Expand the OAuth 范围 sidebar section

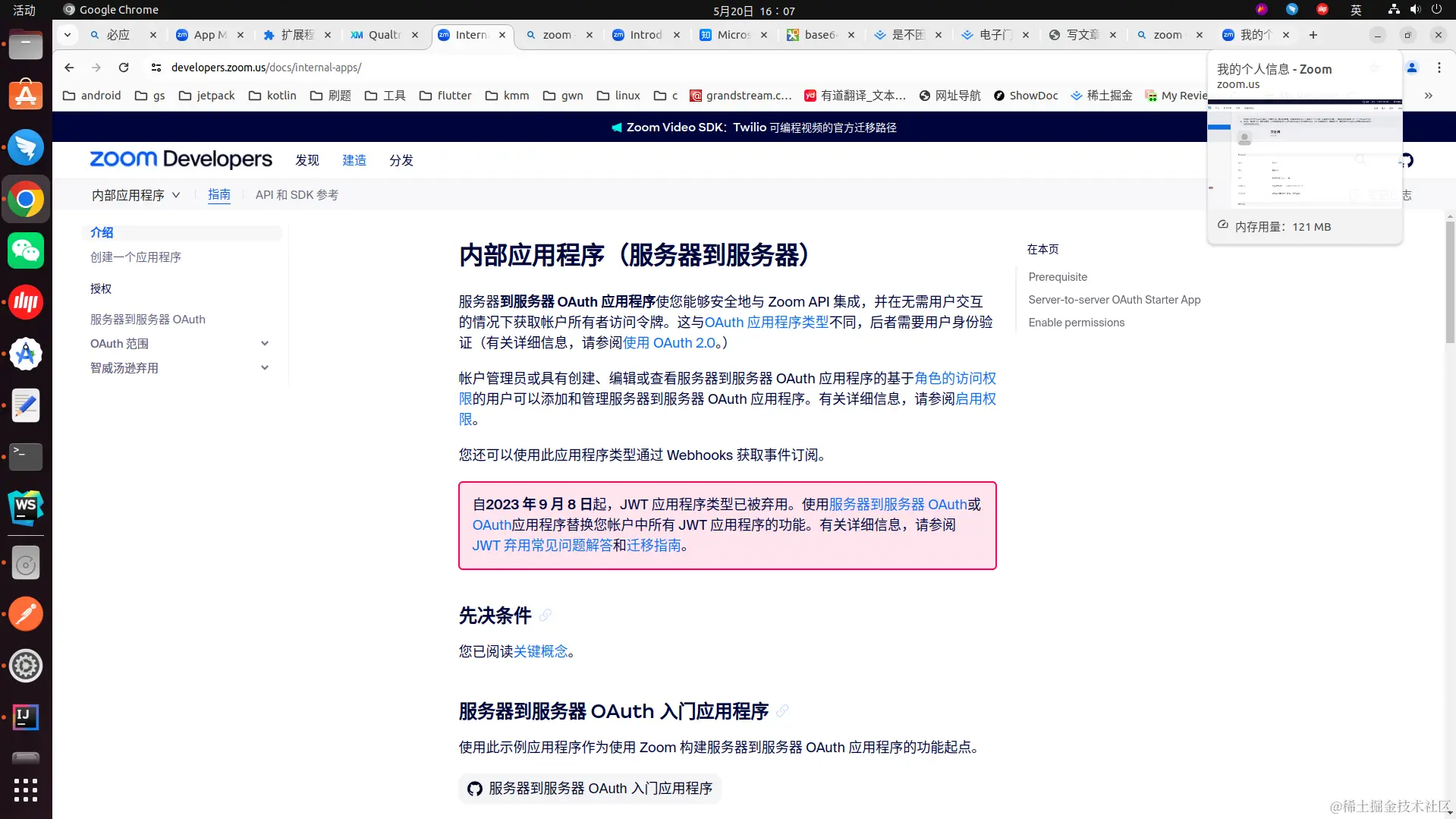coord(265,344)
